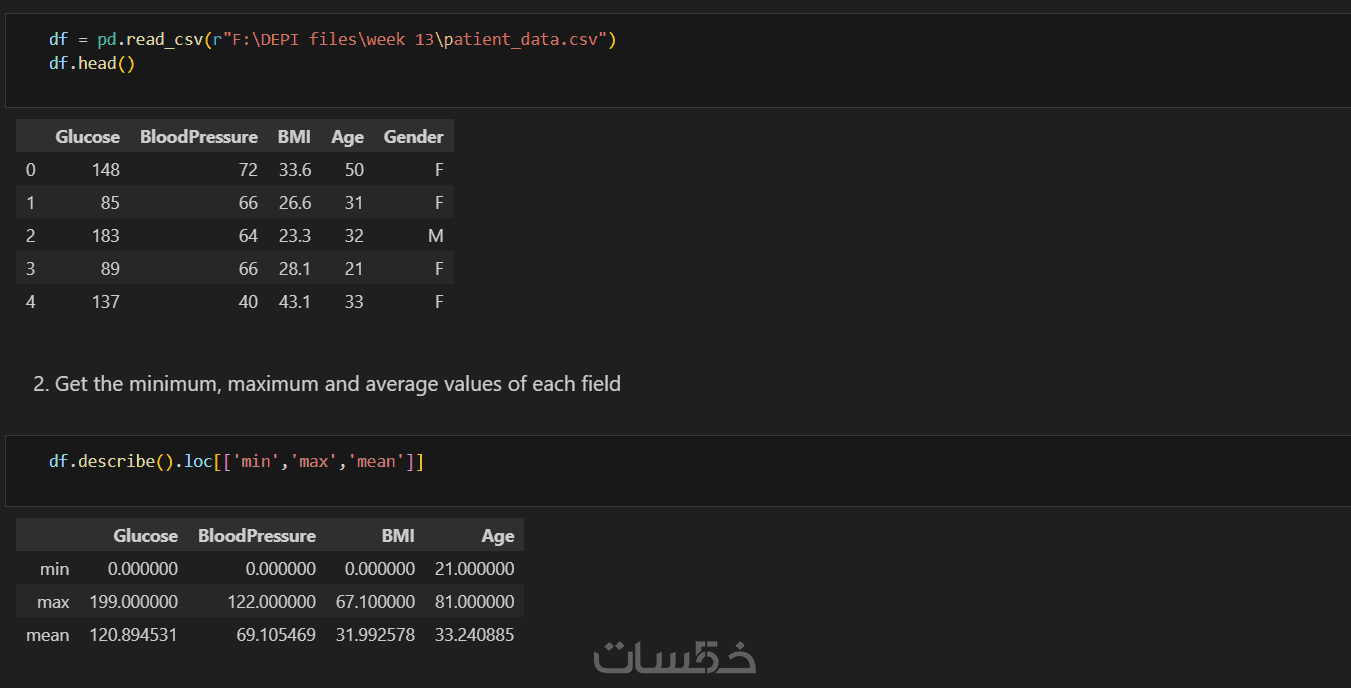Click the df.head() code line
This screenshot has height=688, width=1351.
coord(91,63)
